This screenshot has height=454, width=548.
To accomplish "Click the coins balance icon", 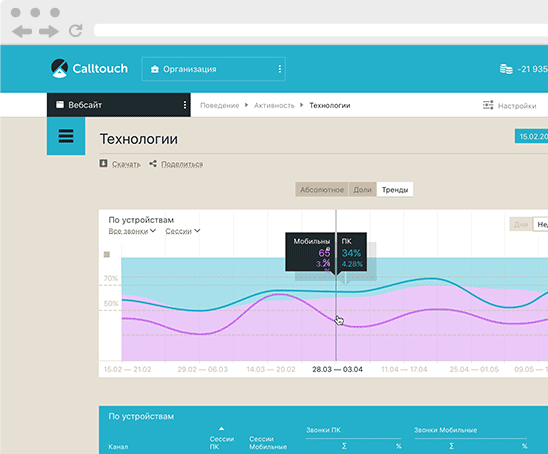I will [x=506, y=69].
